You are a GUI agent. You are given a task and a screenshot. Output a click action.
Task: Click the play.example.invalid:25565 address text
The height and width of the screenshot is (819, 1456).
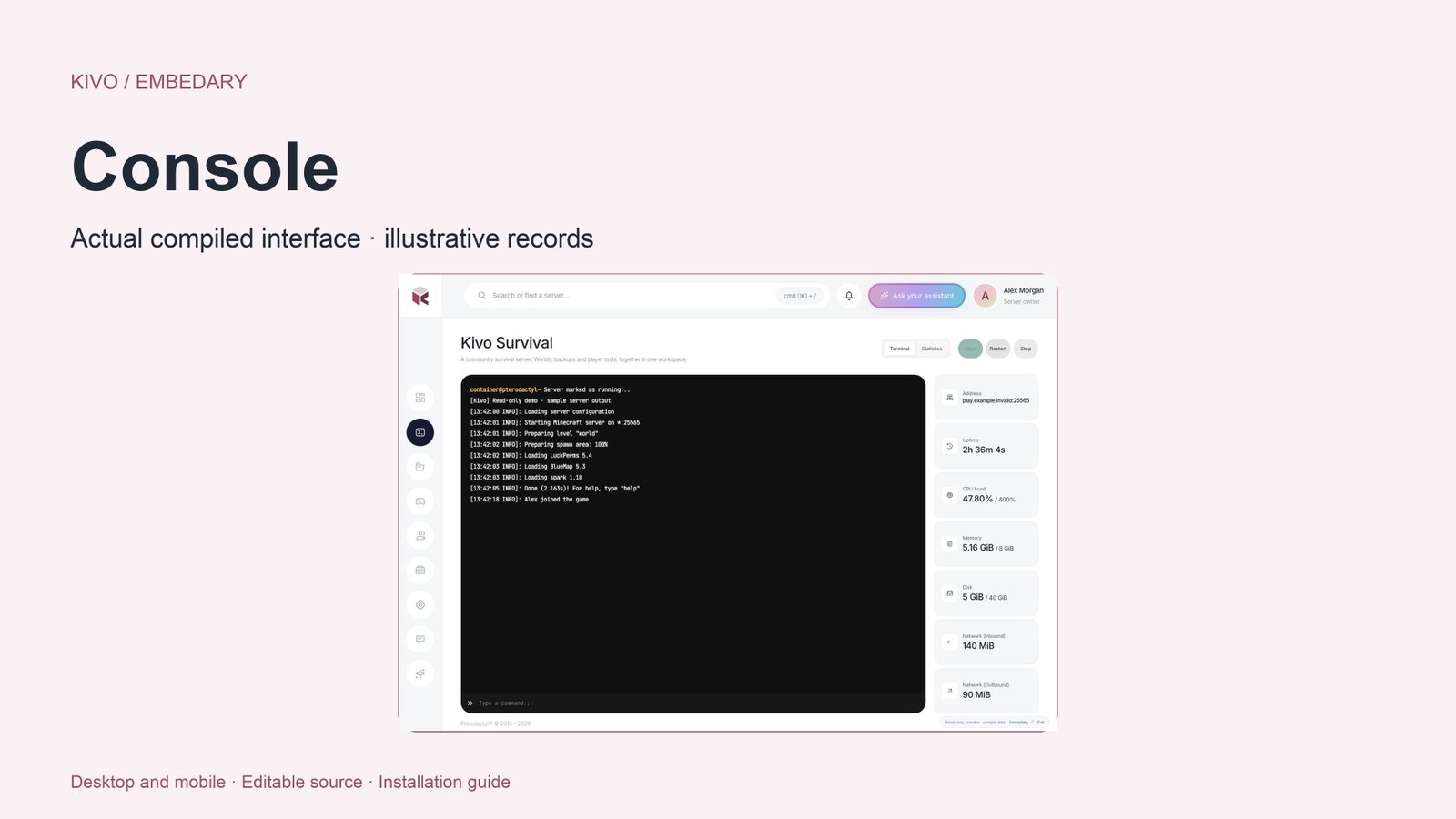pos(996,400)
